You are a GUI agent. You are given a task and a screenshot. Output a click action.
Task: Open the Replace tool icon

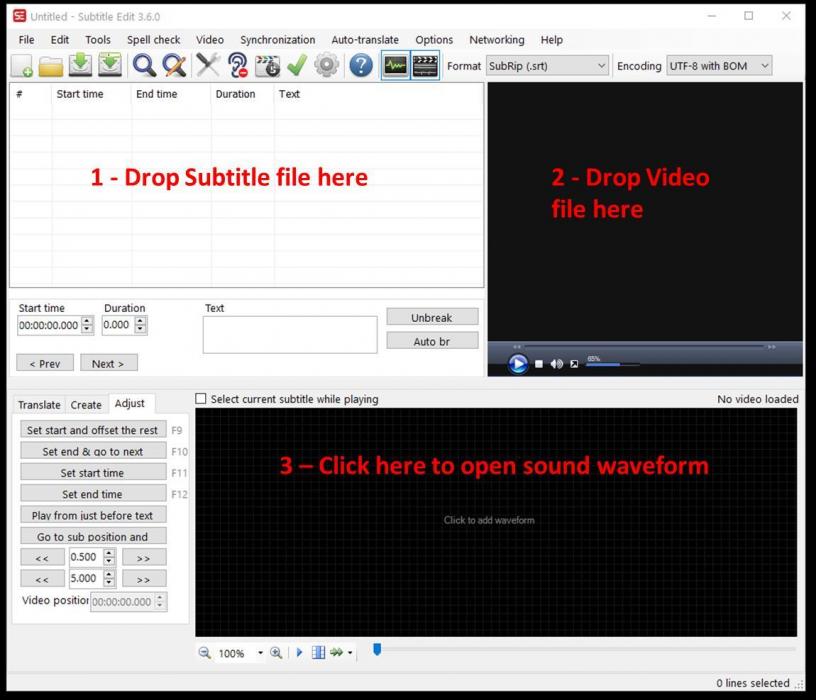175,66
